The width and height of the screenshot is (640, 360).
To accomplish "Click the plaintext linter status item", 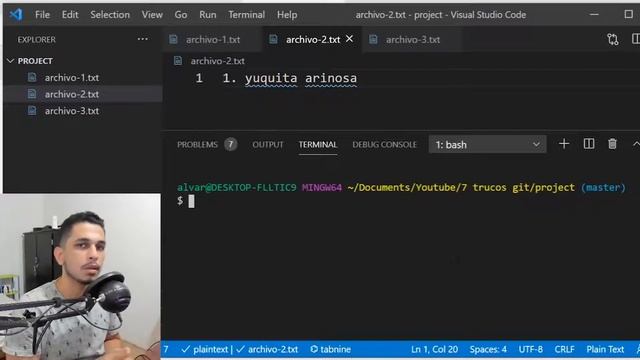I will point(205,349).
